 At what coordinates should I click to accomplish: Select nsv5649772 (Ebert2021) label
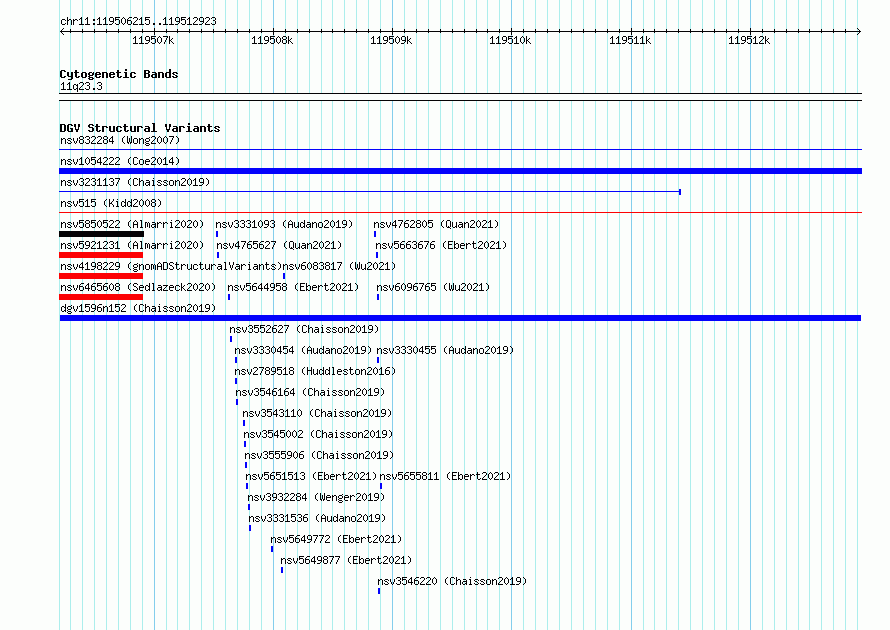336,539
